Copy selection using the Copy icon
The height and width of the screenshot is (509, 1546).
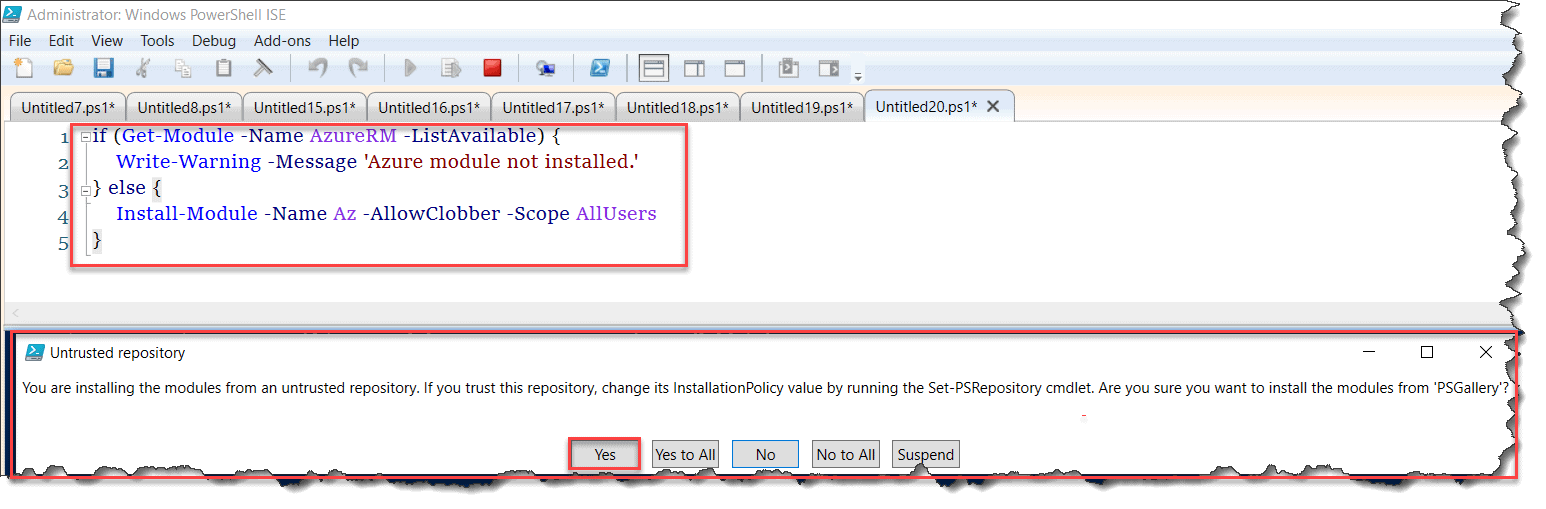pos(183,68)
